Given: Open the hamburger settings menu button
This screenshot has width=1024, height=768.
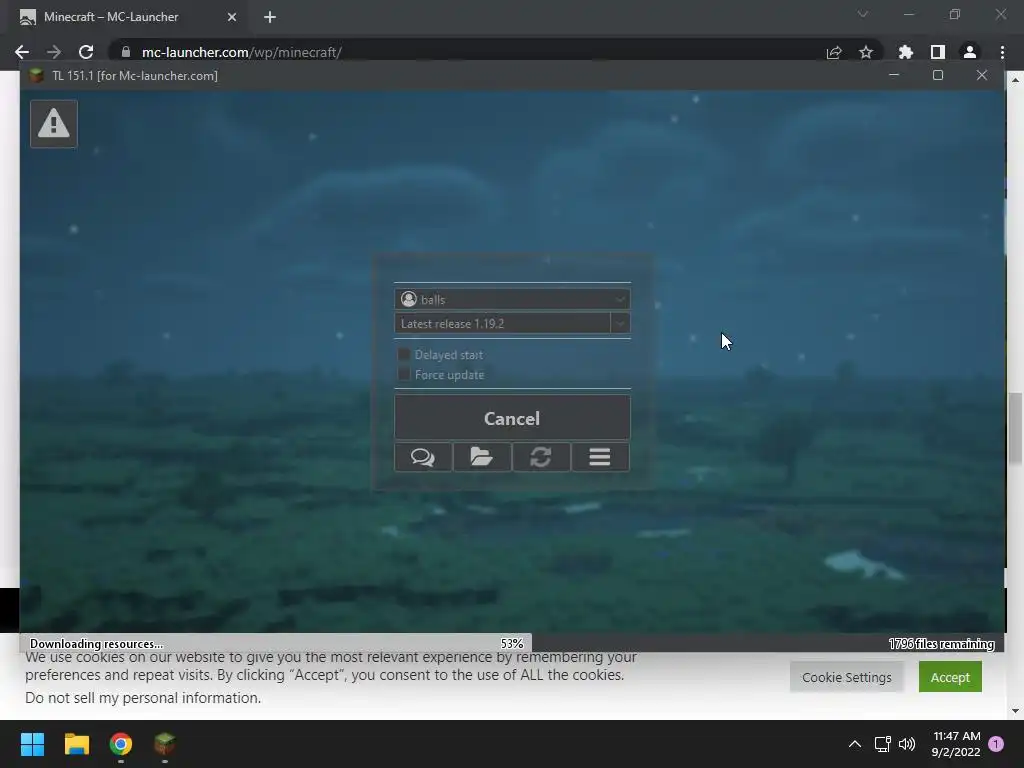Looking at the screenshot, I should point(600,457).
